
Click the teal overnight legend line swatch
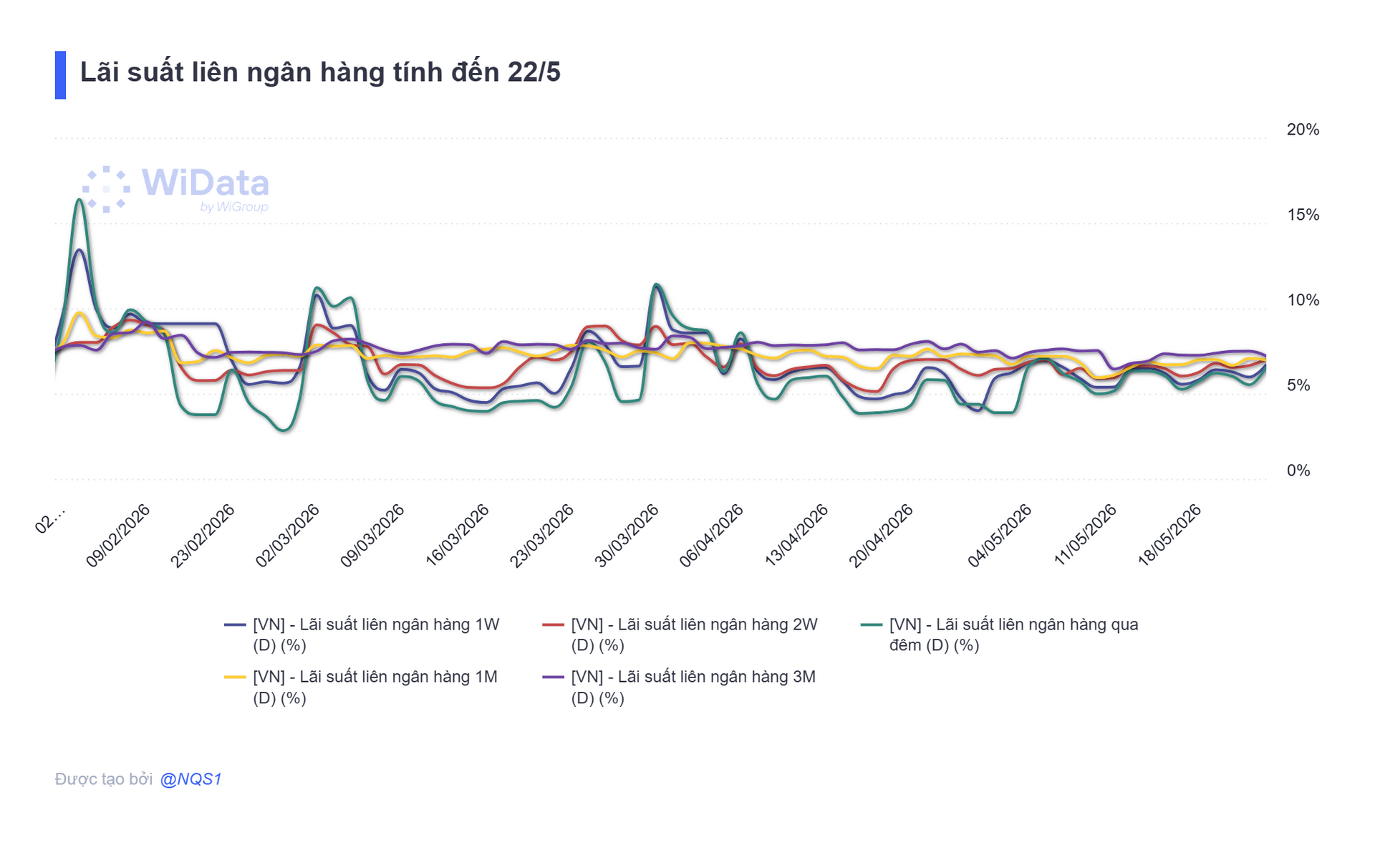872,625
